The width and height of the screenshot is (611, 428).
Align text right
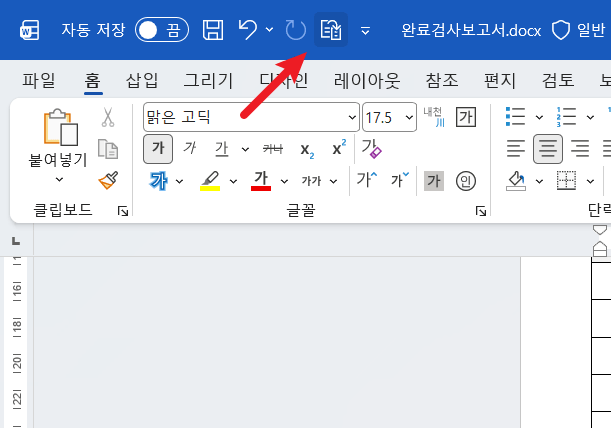click(x=580, y=149)
